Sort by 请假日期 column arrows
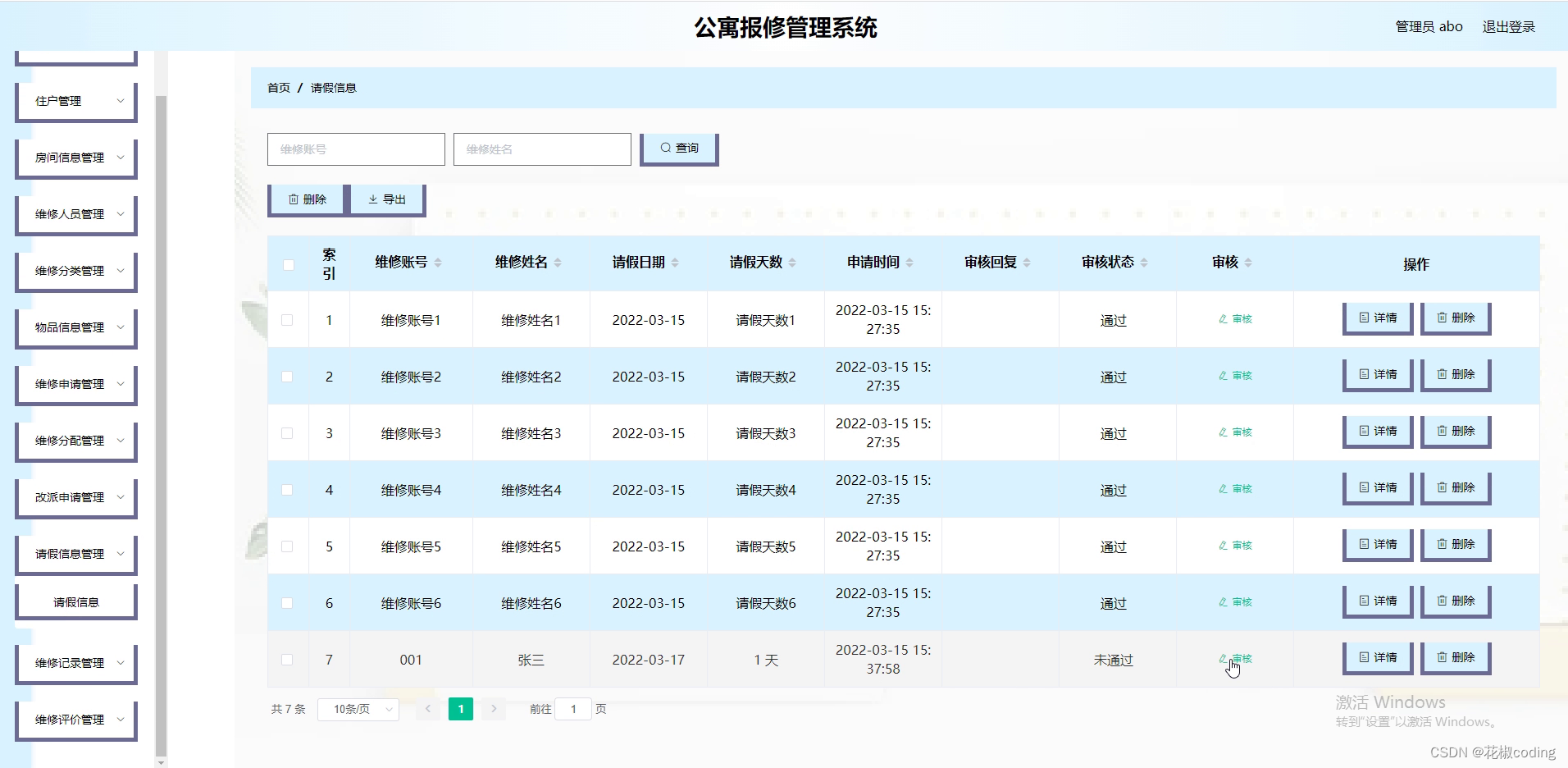Image resolution: width=1568 pixels, height=768 pixels. tap(675, 263)
